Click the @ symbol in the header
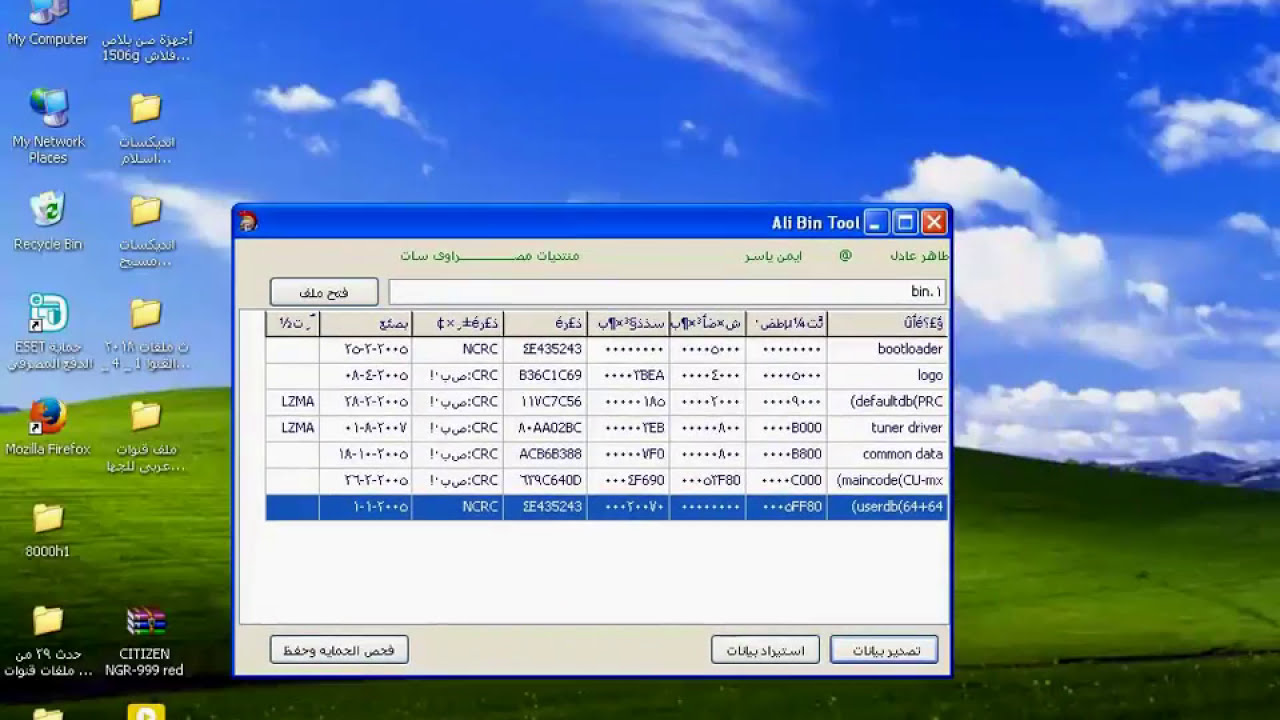1280x720 pixels. click(845, 256)
